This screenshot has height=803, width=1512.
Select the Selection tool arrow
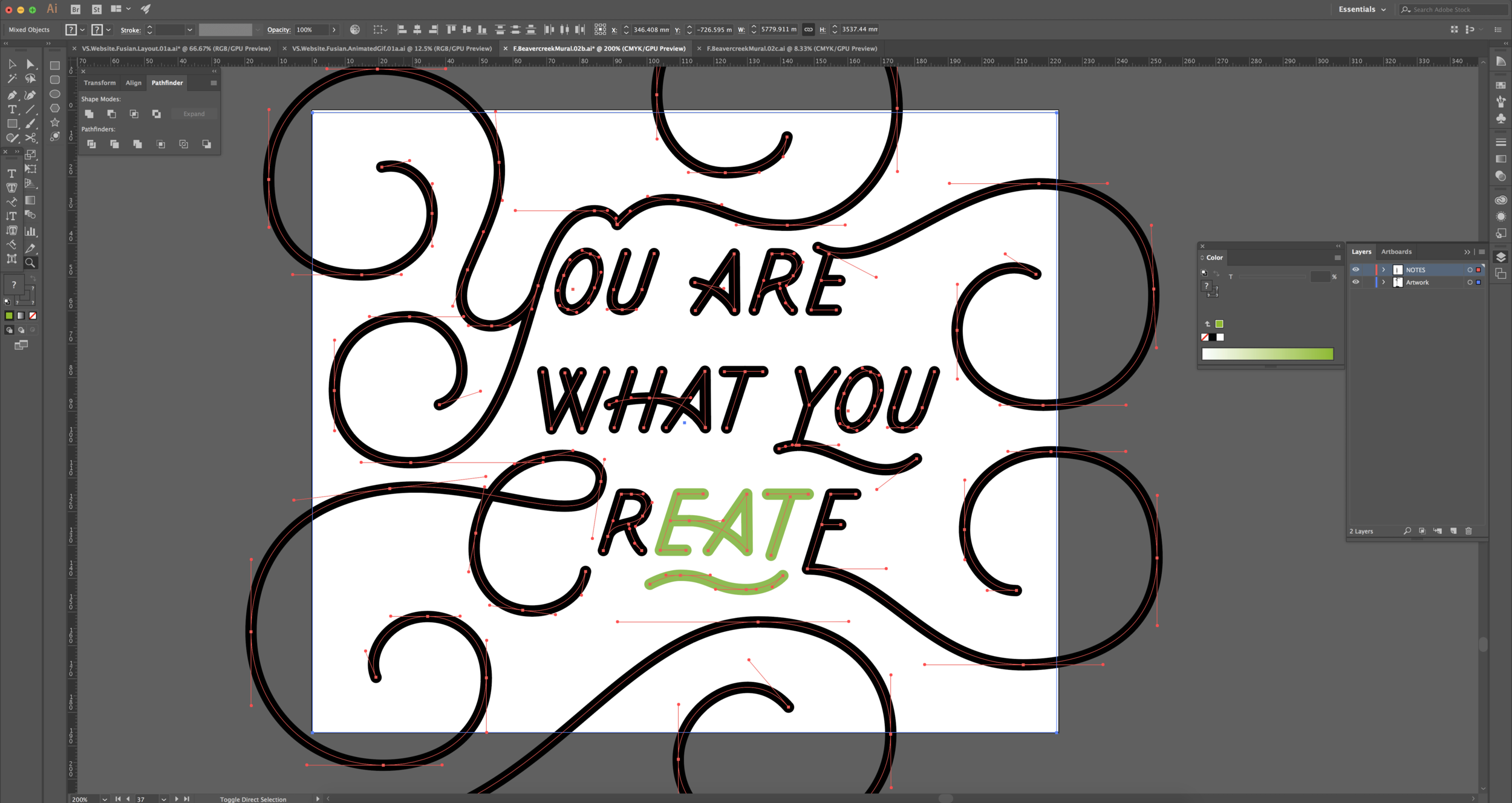[11, 64]
